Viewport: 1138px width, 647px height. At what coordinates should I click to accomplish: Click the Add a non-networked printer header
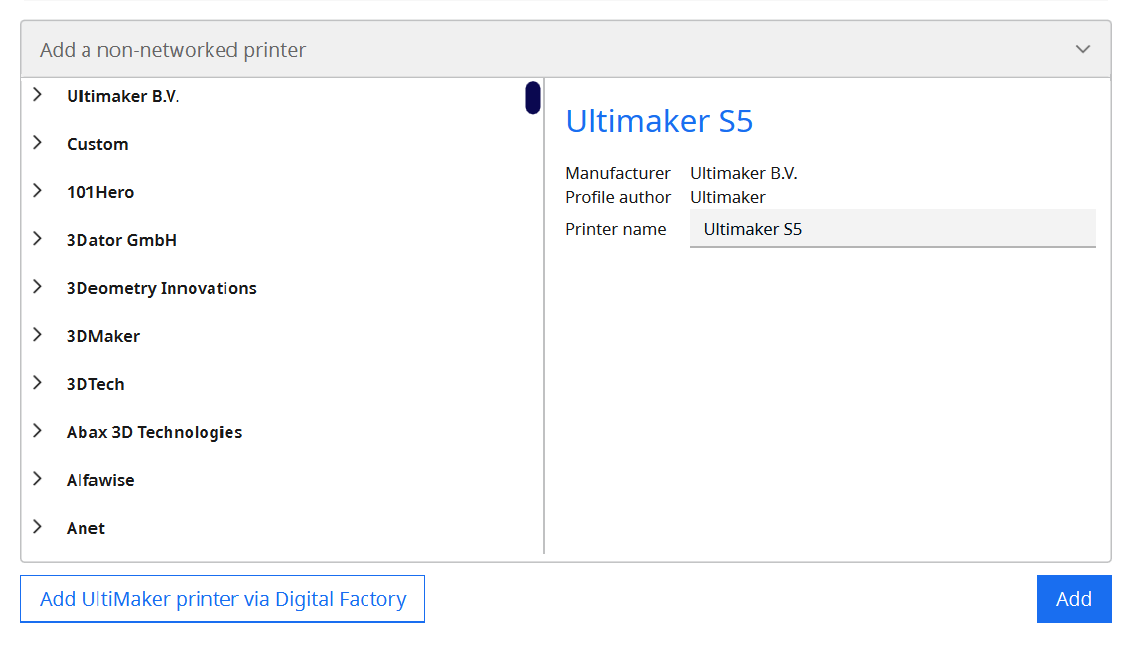click(565, 49)
